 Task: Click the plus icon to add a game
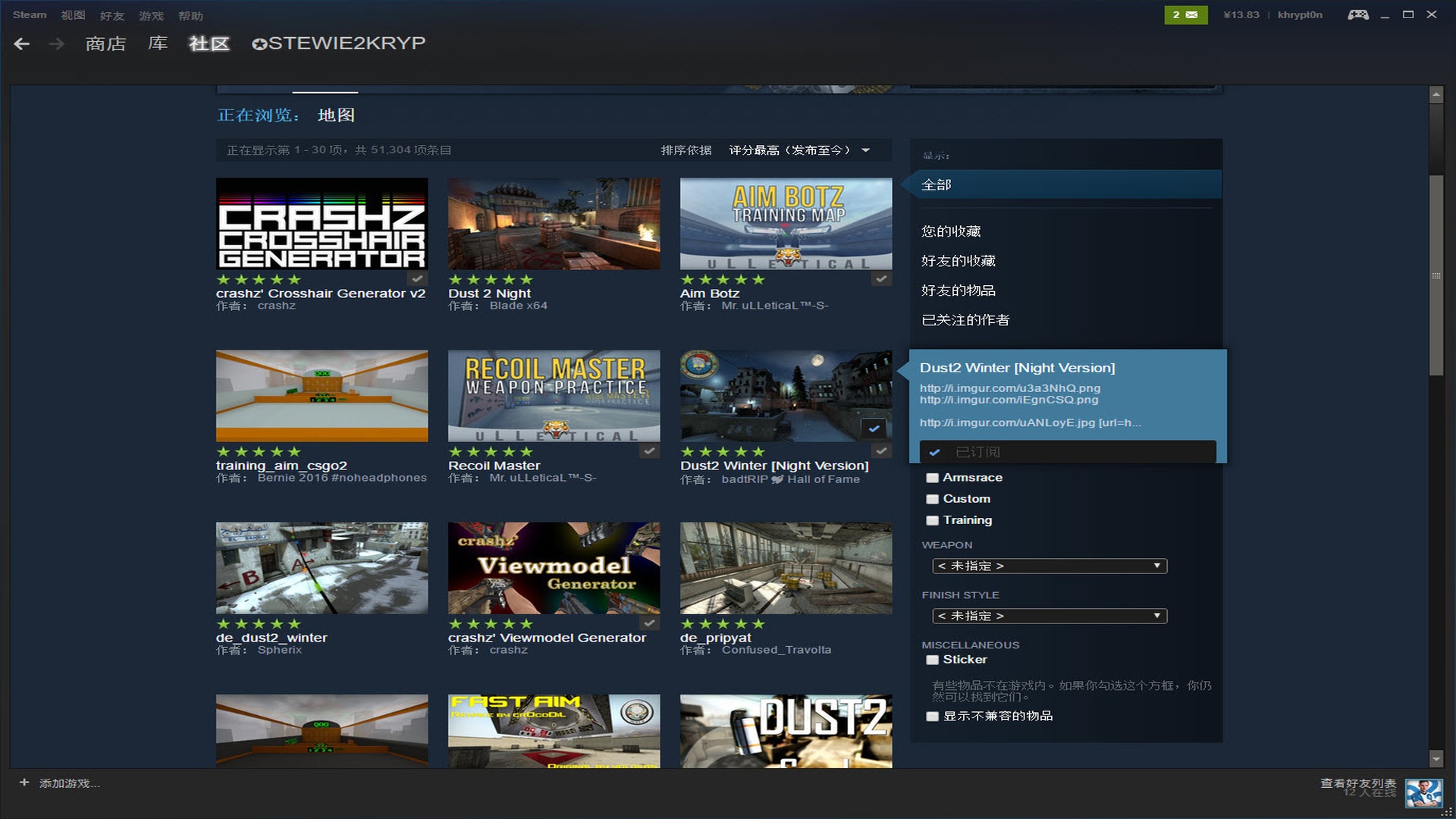point(24,782)
